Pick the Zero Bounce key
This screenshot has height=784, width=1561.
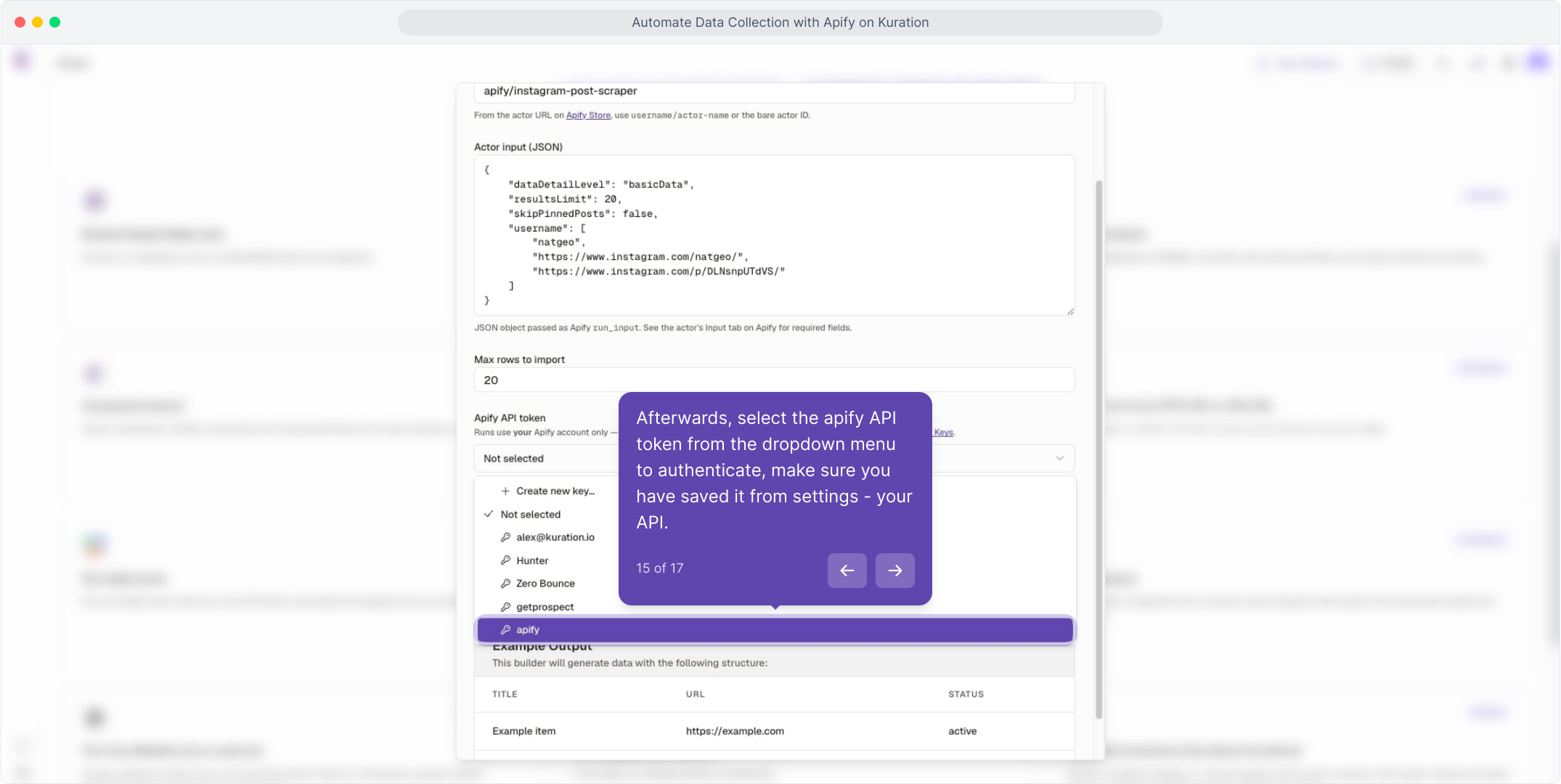(545, 584)
